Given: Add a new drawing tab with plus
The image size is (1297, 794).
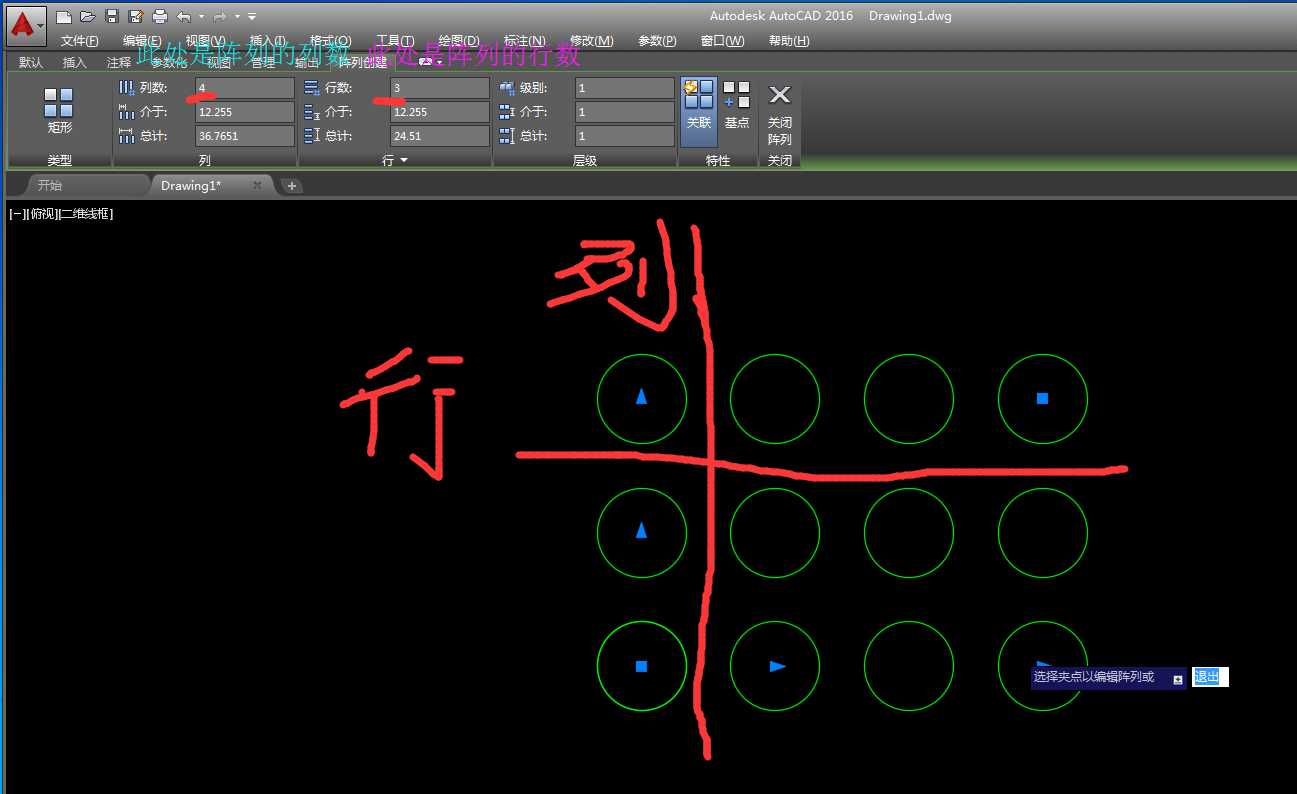Looking at the screenshot, I should click(291, 186).
